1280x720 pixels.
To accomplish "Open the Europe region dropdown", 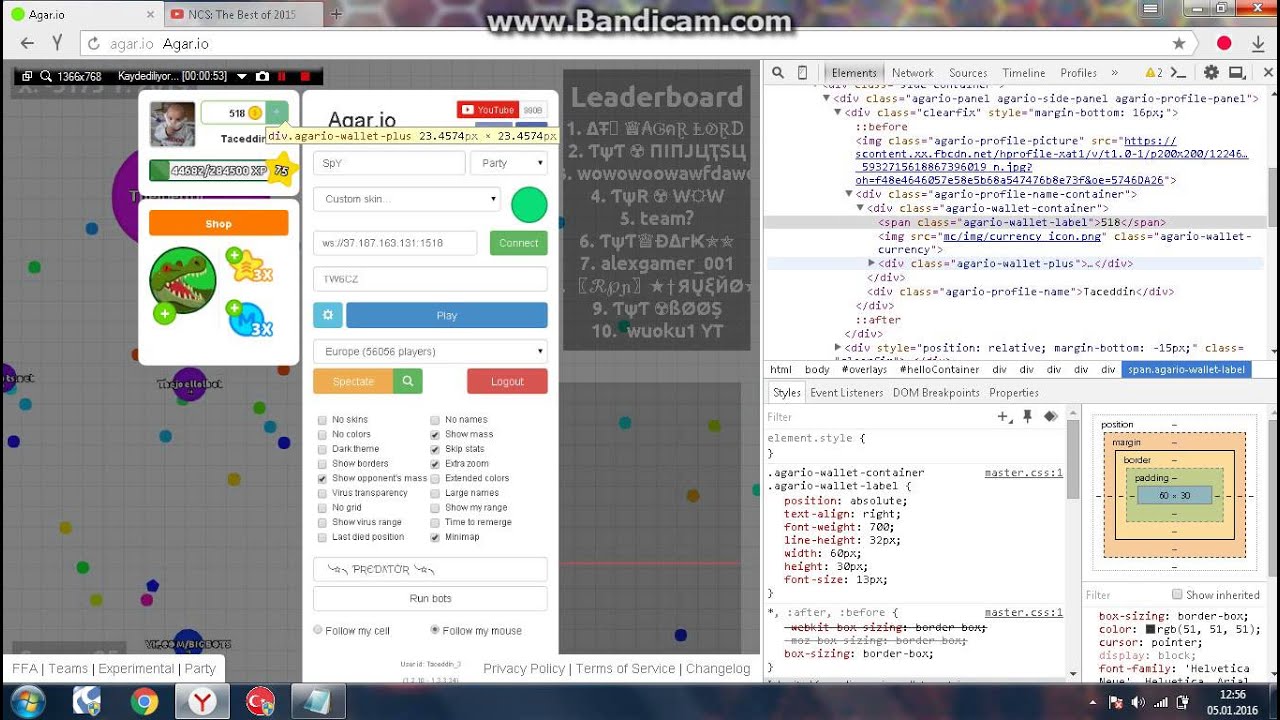I will [430, 352].
